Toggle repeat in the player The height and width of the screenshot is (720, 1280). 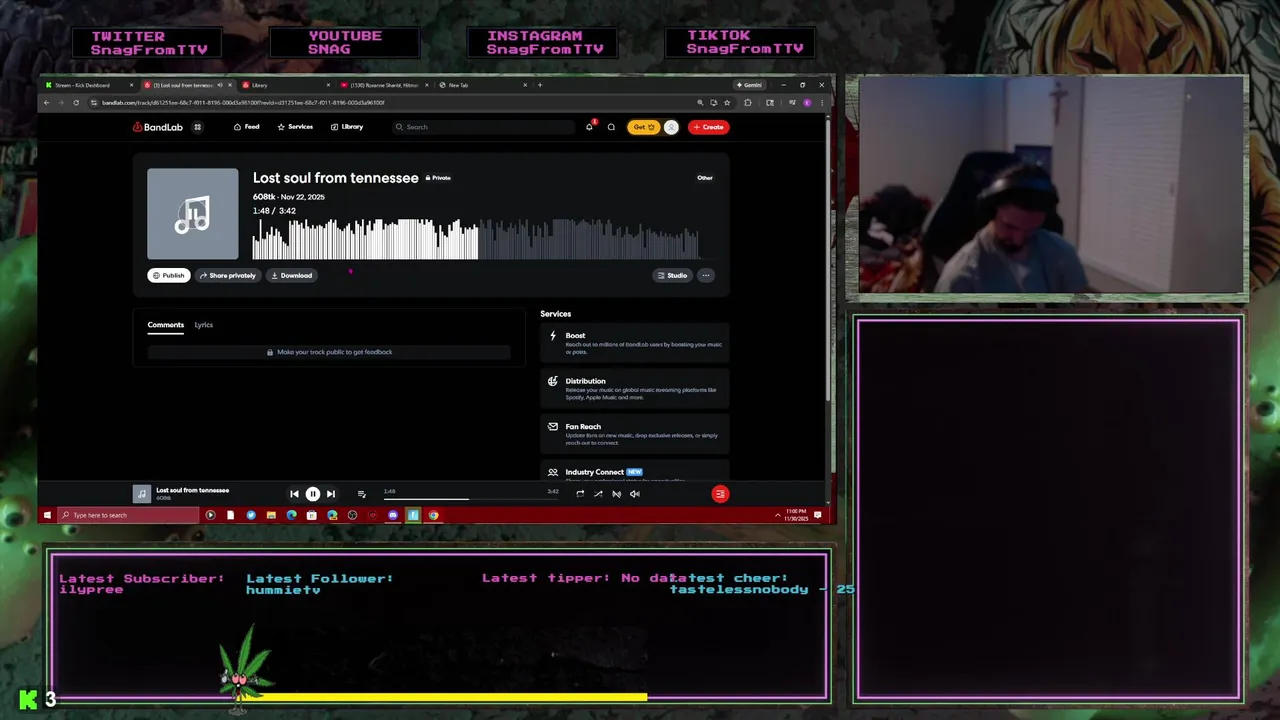[580, 494]
